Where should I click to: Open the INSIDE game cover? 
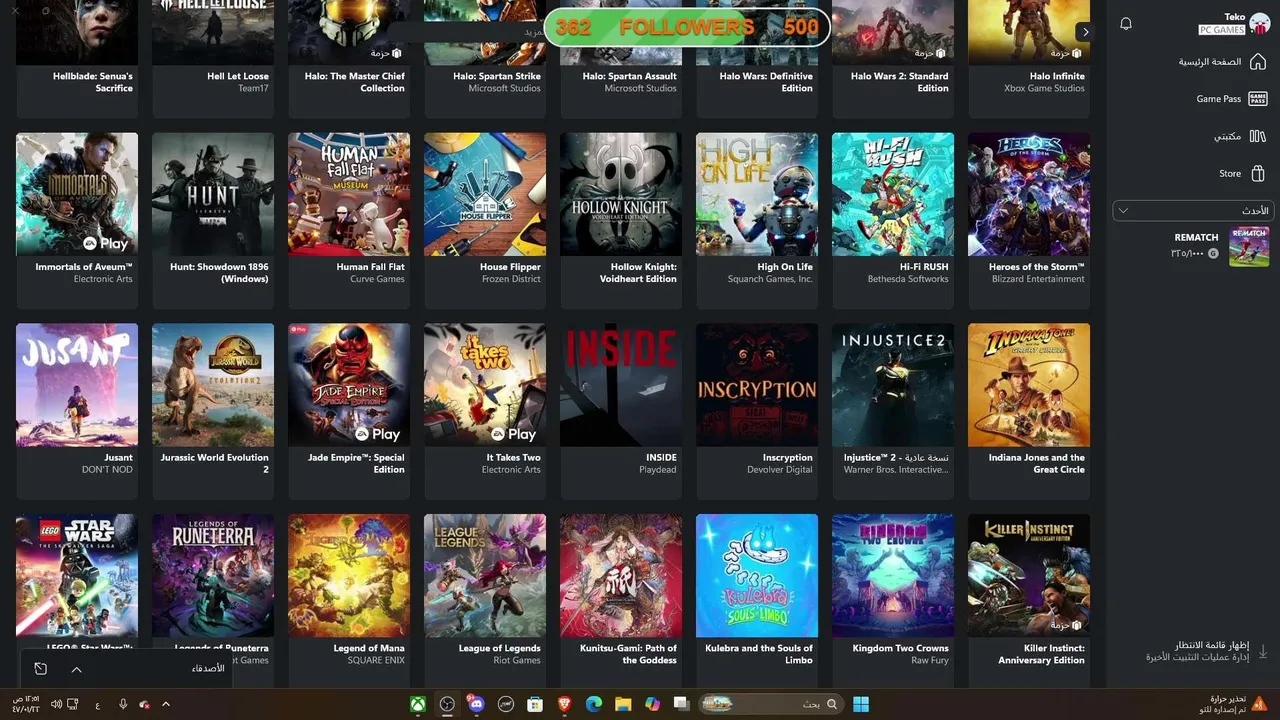pyautogui.click(x=621, y=385)
